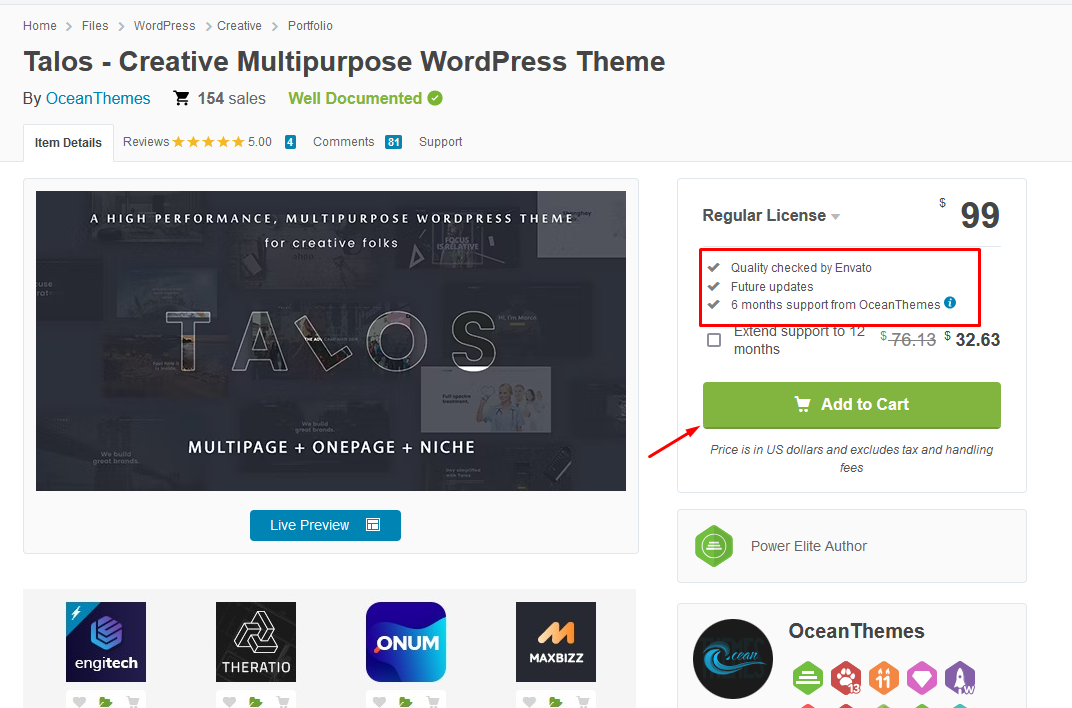Screen dimensions: 1072x708
Task: Open the OceanThemes wave logo avatar
Action: pyautogui.click(x=733, y=659)
